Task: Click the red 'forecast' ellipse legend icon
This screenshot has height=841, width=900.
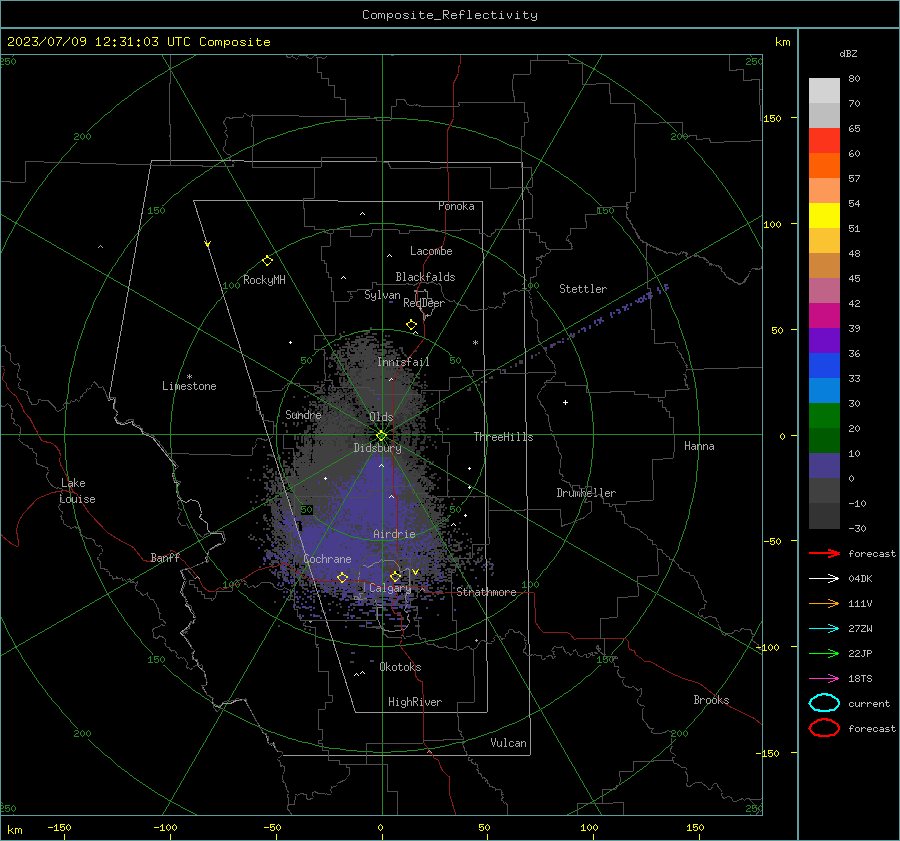Action: 824,728
